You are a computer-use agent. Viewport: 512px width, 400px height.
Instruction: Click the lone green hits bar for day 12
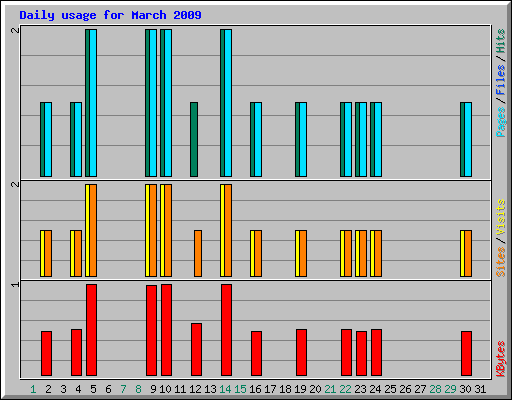coord(194,139)
